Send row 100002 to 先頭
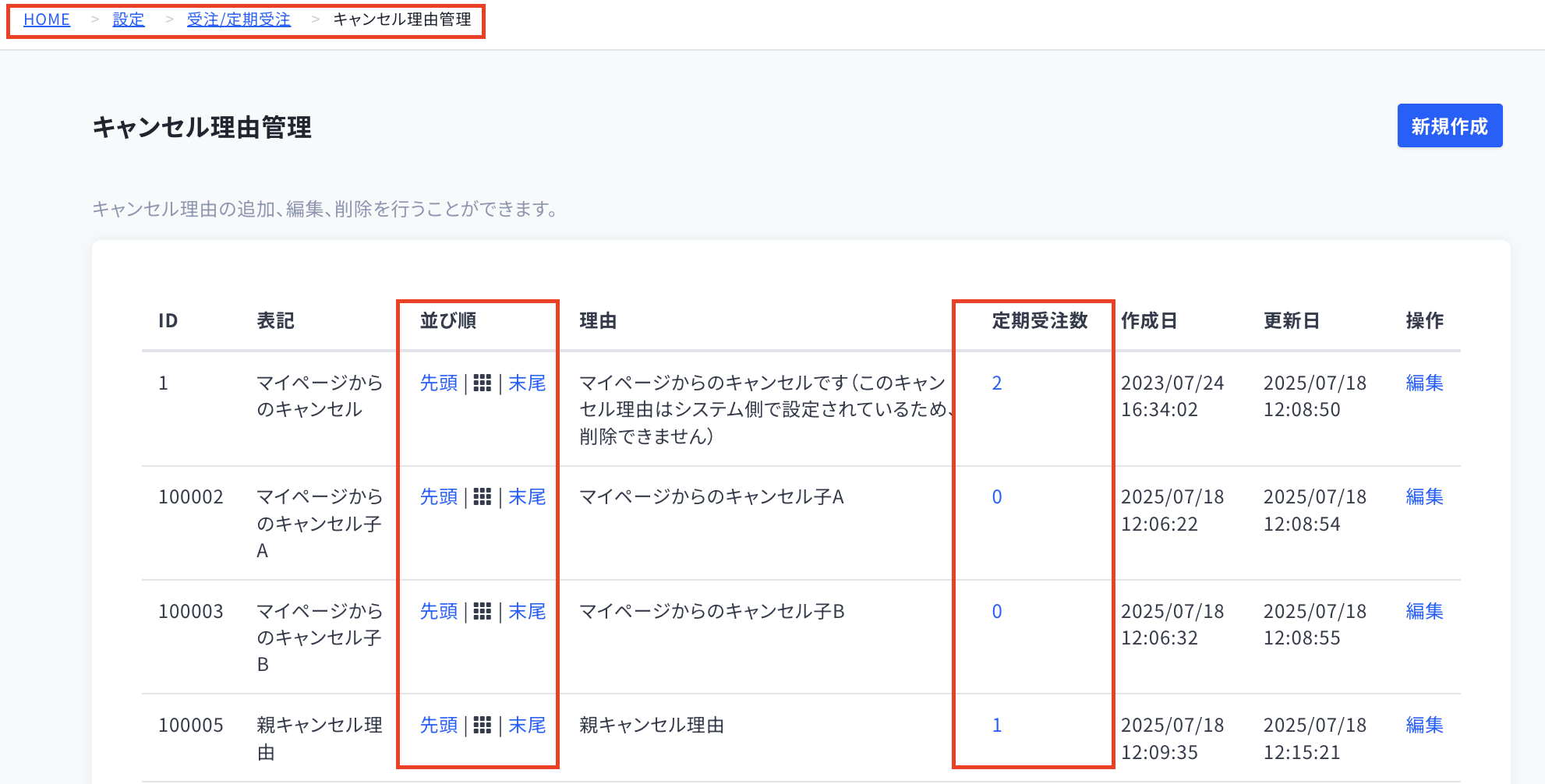 pyautogui.click(x=439, y=497)
